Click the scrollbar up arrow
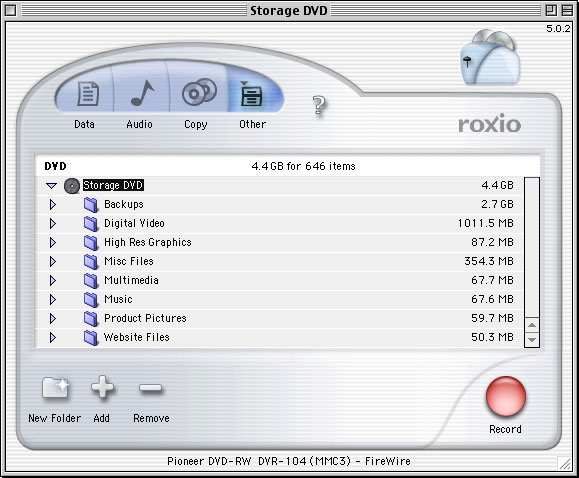The image size is (579, 478). pyautogui.click(x=532, y=325)
